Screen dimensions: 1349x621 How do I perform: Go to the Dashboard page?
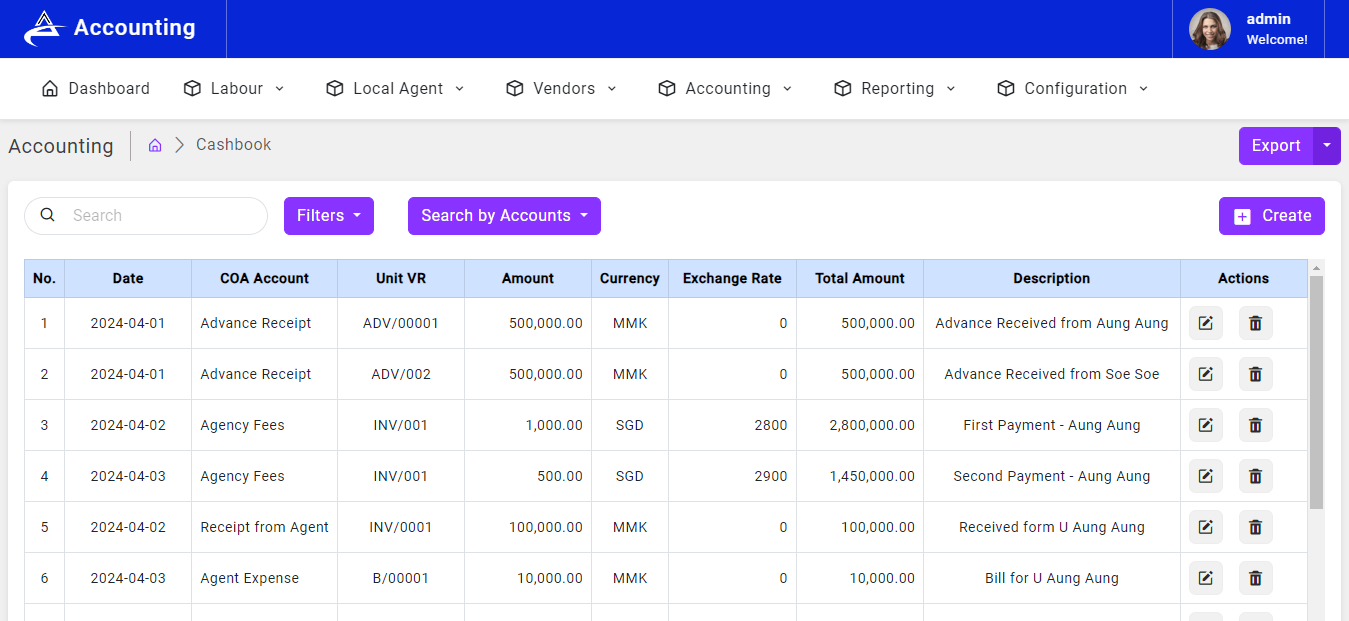click(x=96, y=89)
